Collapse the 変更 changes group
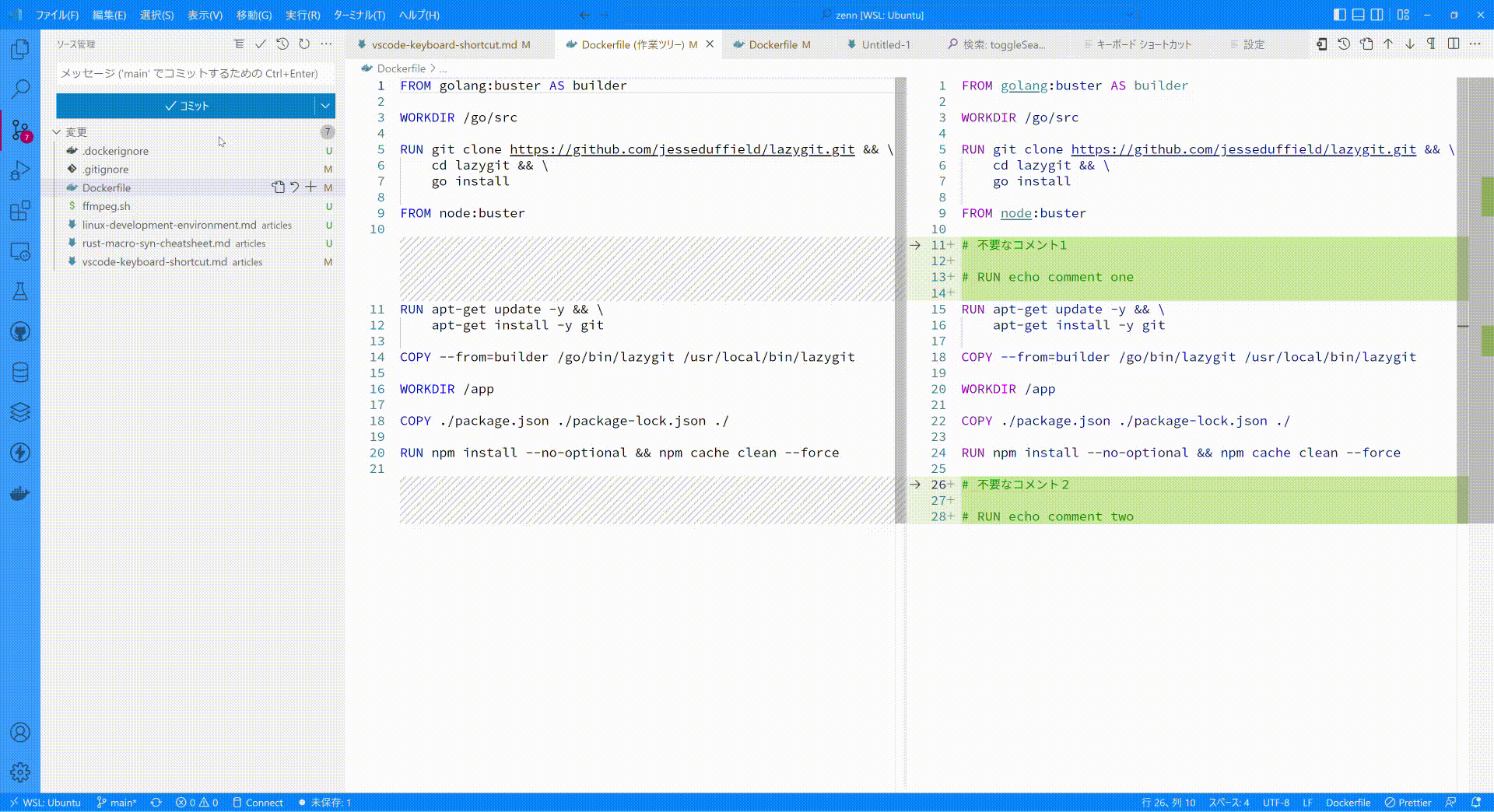1494x812 pixels. click(57, 132)
